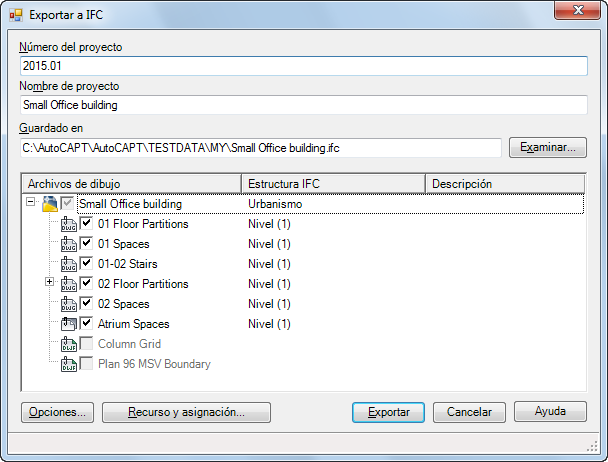Screen dimensions: 608x462
Task: Click the 01-02 Stairs drawing icon
Action: [x=68, y=264]
